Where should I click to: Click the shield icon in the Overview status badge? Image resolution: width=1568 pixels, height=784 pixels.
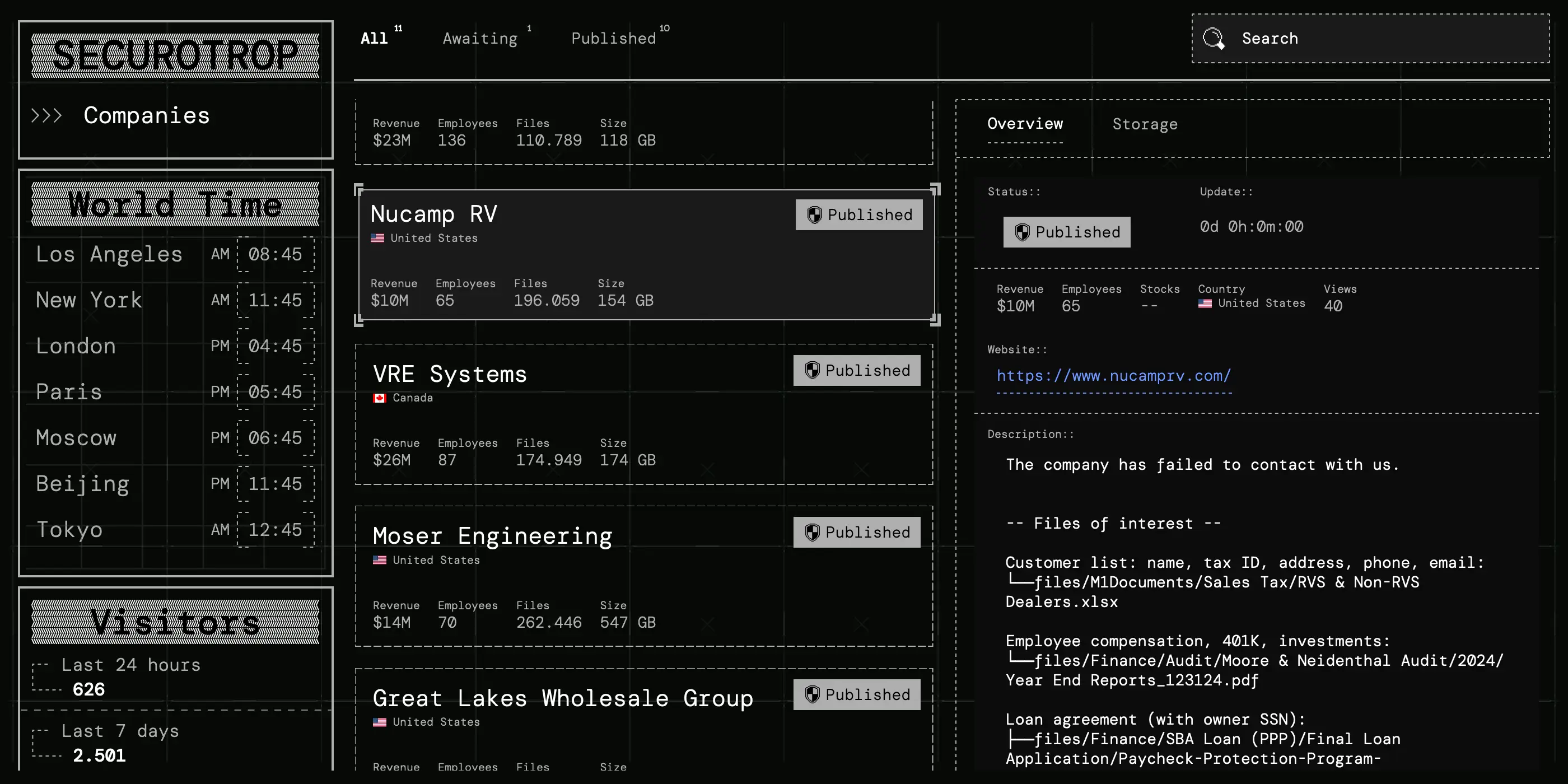pyautogui.click(x=1022, y=232)
